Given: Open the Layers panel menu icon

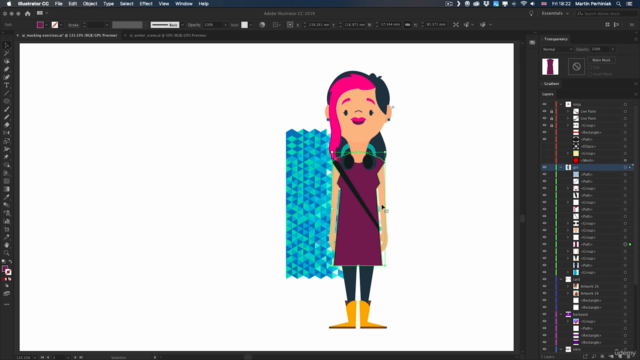Looking at the screenshot, I should 636,94.
